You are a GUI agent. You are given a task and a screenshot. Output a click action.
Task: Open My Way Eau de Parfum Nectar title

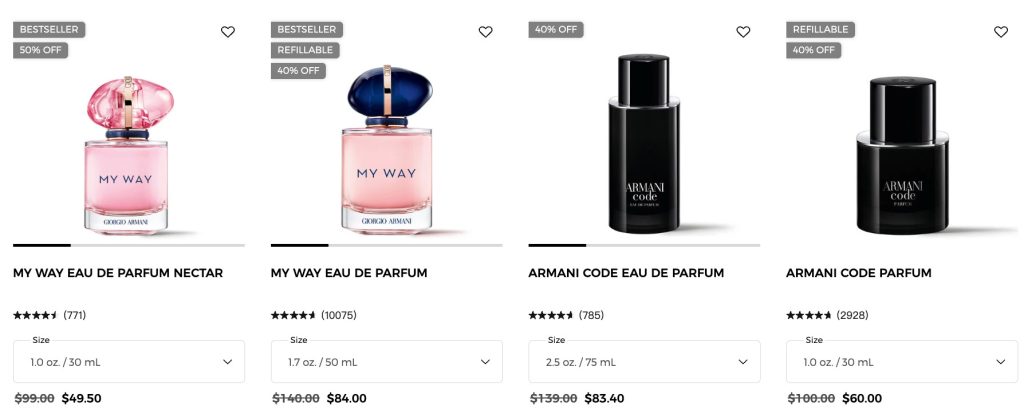tap(118, 273)
